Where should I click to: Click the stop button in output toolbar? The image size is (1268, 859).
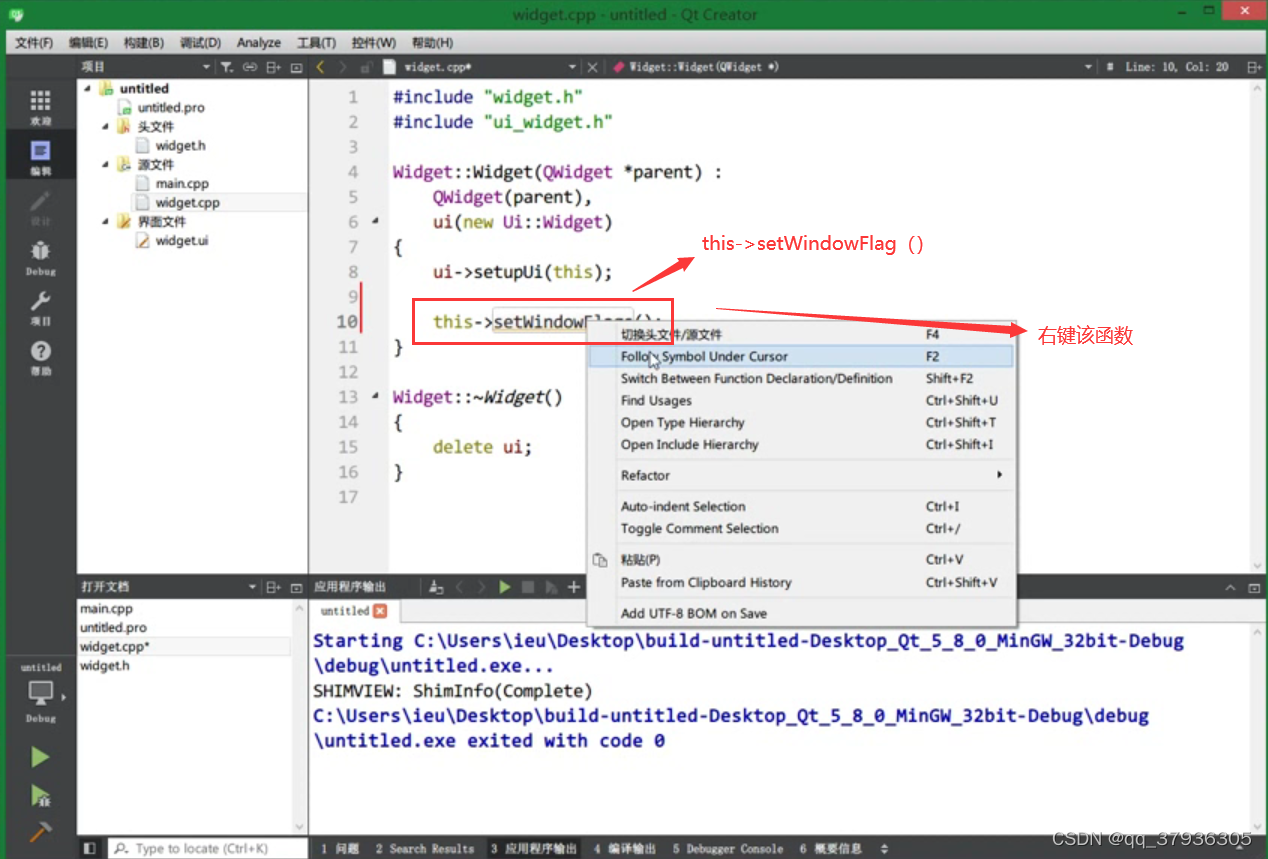click(528, 587)
